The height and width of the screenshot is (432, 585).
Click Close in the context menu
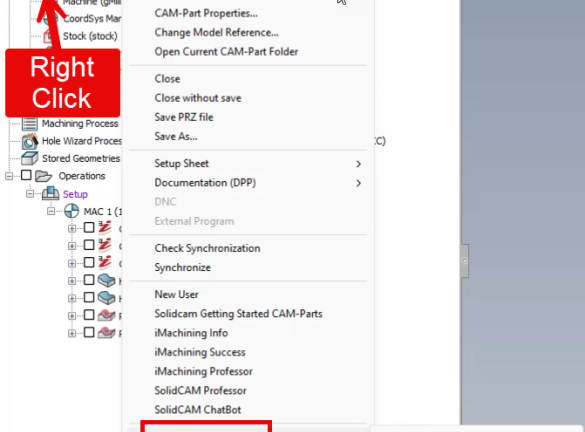coord(167,79)
